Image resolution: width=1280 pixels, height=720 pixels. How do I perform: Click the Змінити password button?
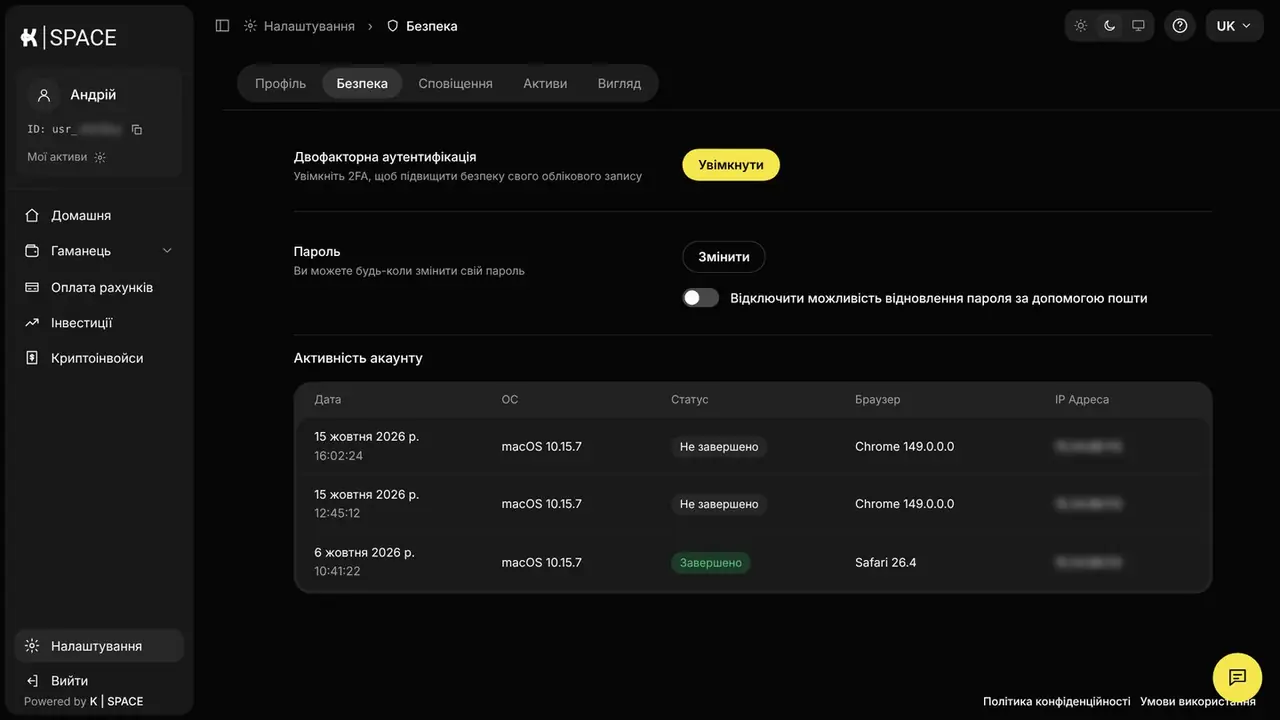pos(724,257)
